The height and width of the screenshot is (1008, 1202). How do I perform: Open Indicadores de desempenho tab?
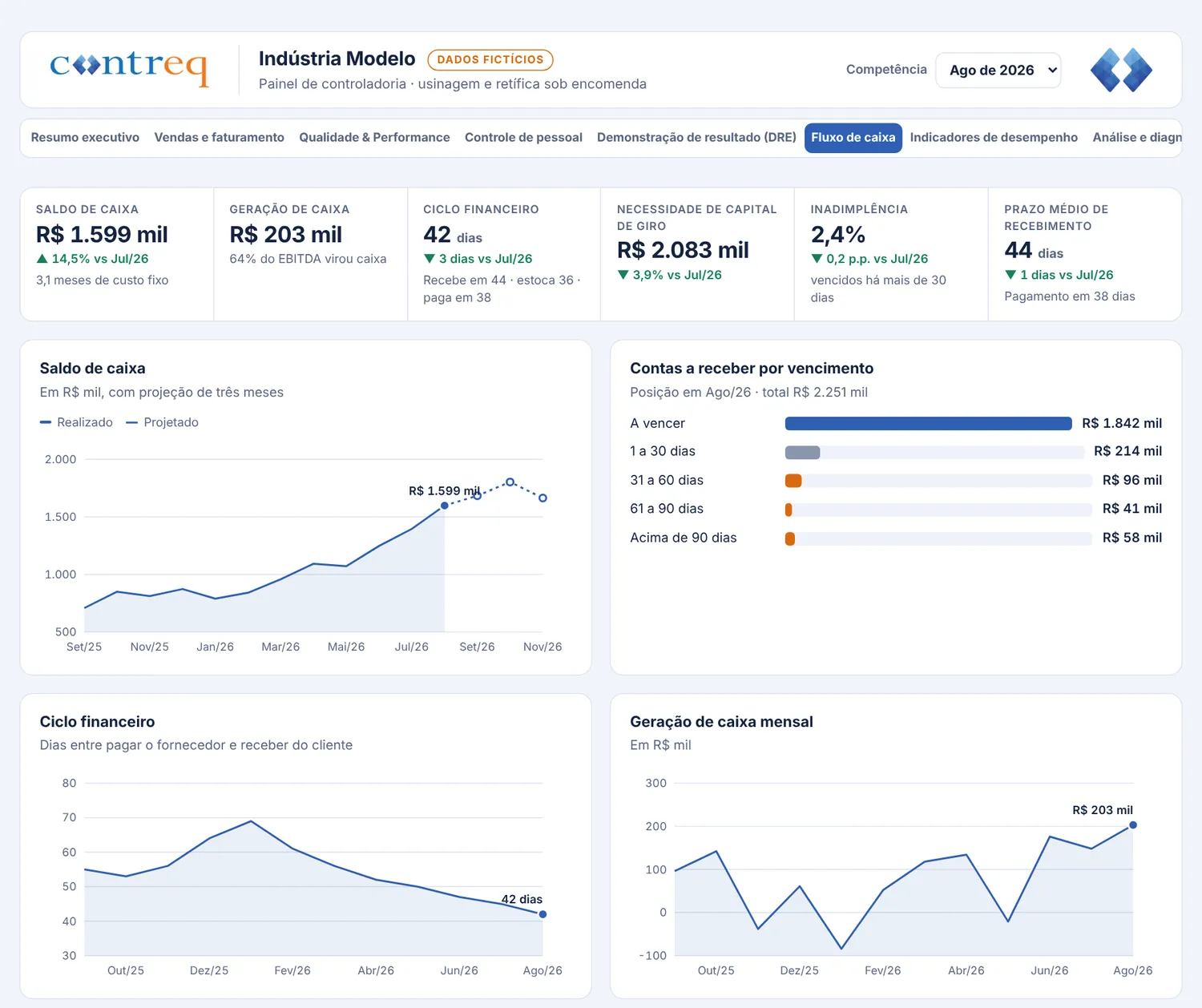point(994,138)
